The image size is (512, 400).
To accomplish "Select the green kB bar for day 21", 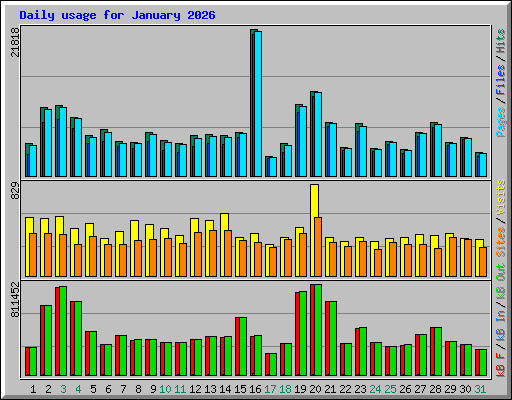I will (x=333, y=339).
